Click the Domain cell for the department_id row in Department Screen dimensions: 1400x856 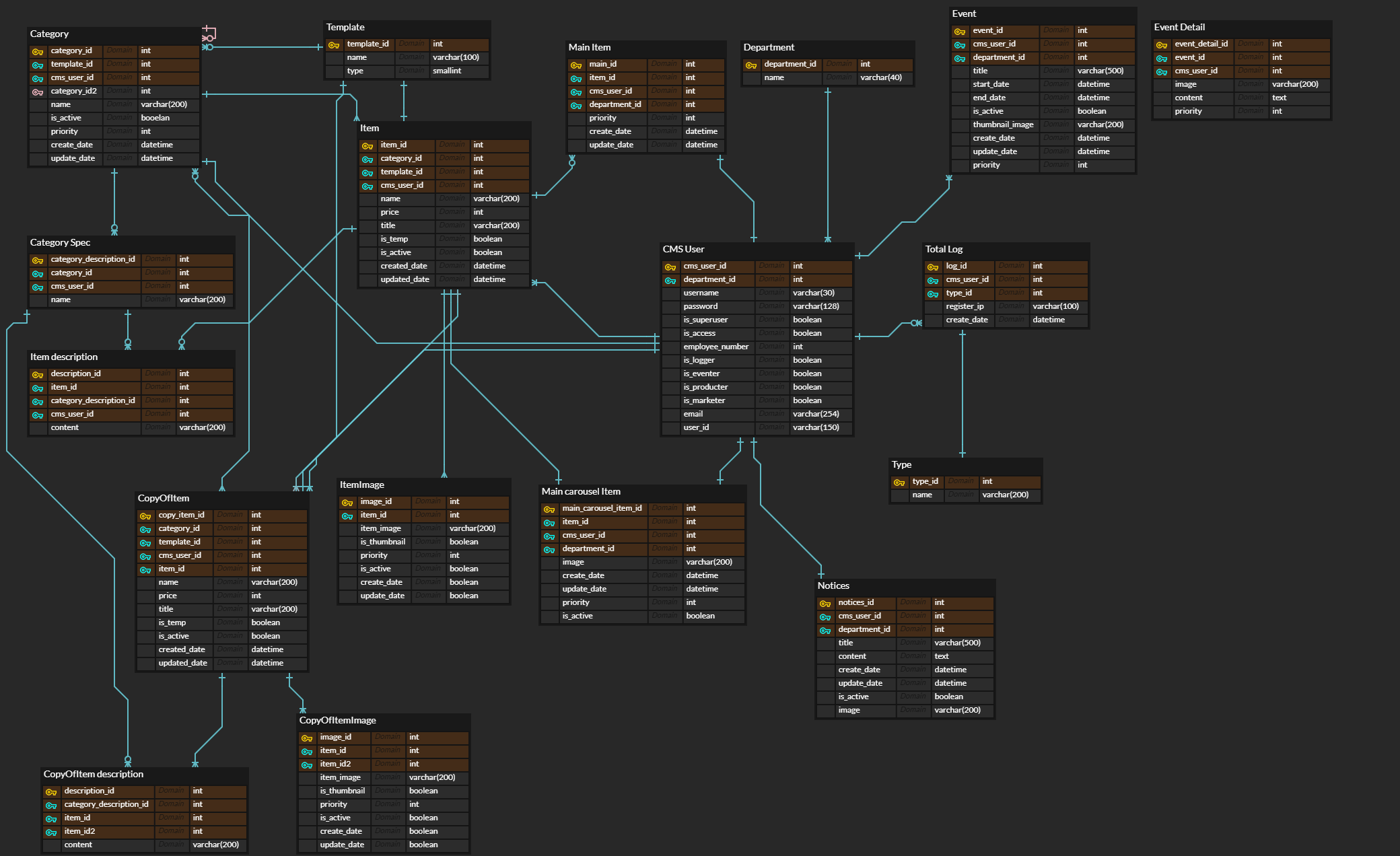[x=839, y=64]
